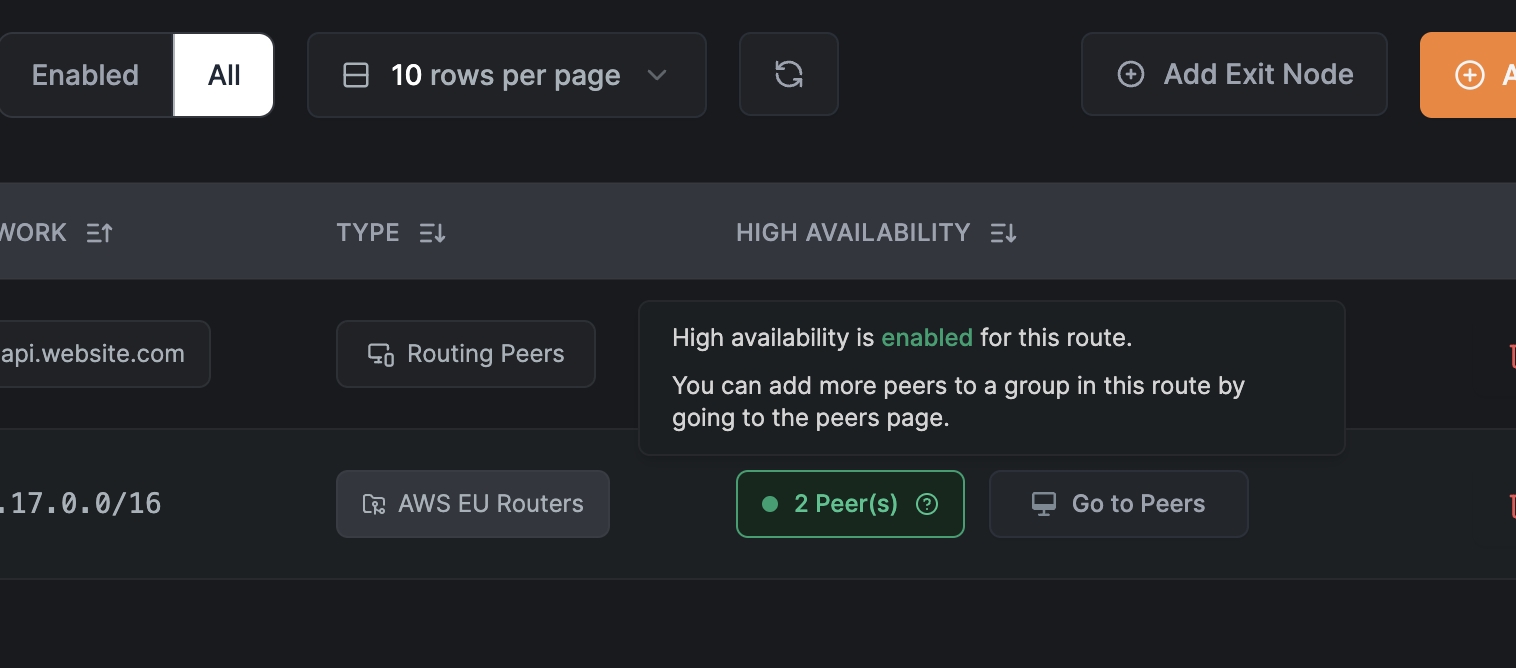Click the sort icon next to NETWORK column
The width and height of the screenshot is (1516, 668).
[x=97, y=232]
